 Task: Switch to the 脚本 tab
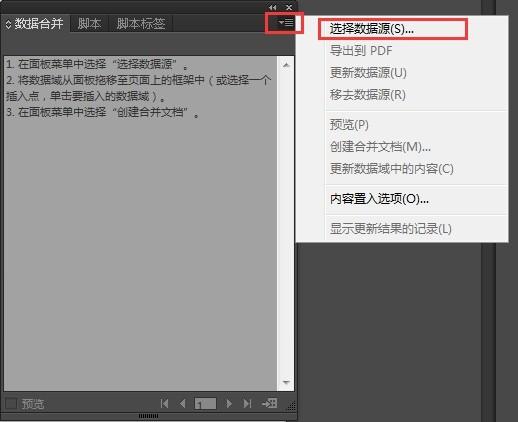[x=89, y=24]
